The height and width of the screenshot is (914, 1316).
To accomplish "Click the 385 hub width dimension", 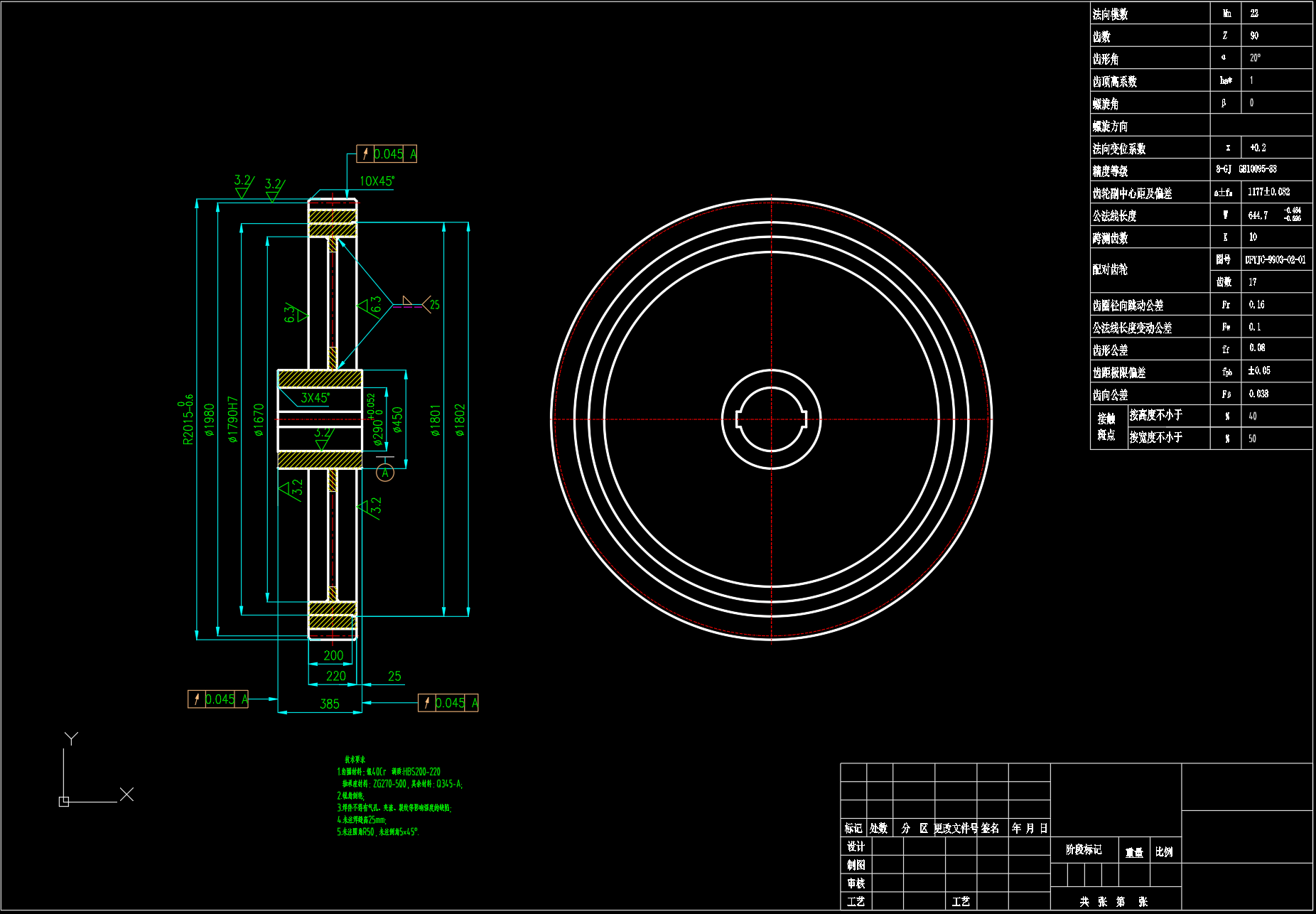I will click(x=330, y=704).
